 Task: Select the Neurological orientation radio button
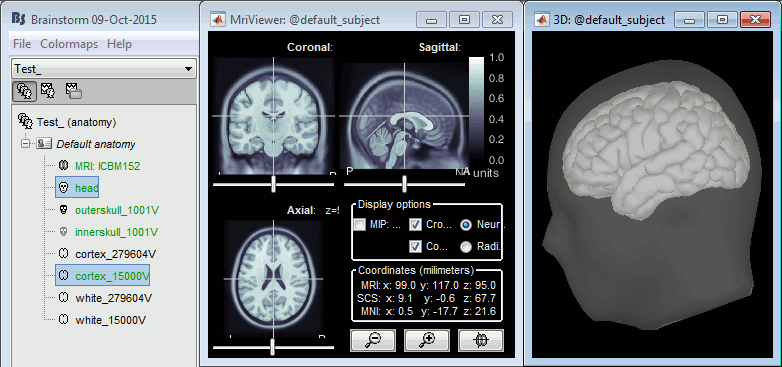click(466, 225)
